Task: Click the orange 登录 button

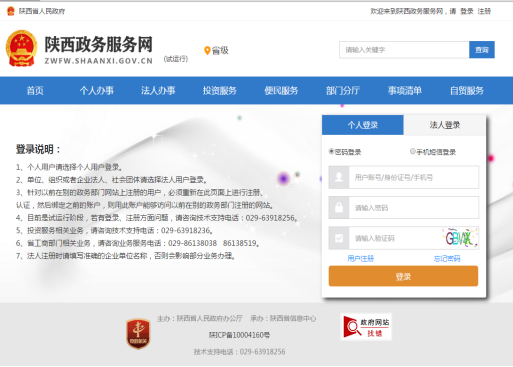Action: 403,276
